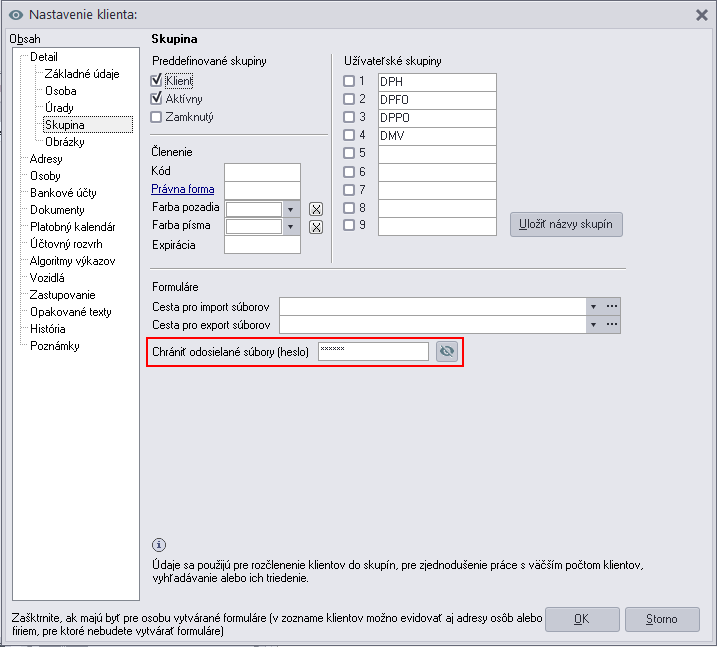Click the Farba pozadia color swatch
The image size is (717, 647).
pos(254,209)
